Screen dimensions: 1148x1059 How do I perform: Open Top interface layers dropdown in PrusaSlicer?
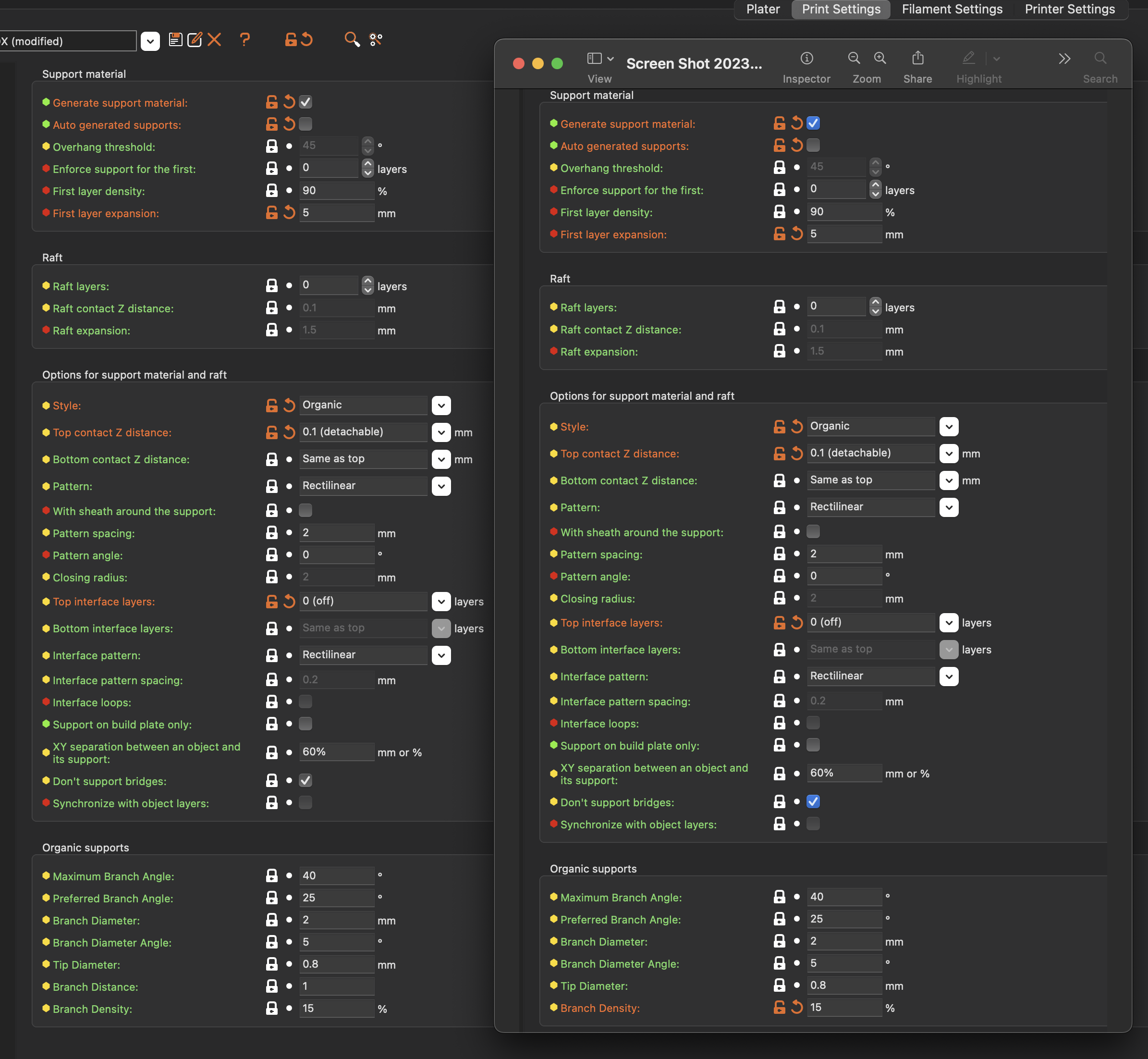tap(441, 602)
